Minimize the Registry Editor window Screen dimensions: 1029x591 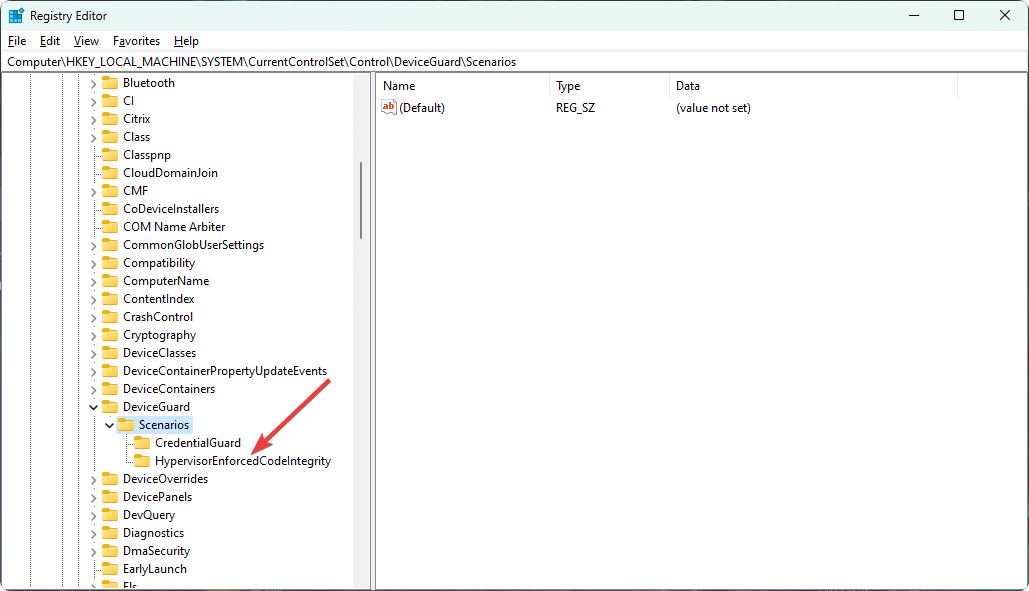[914, 15]
